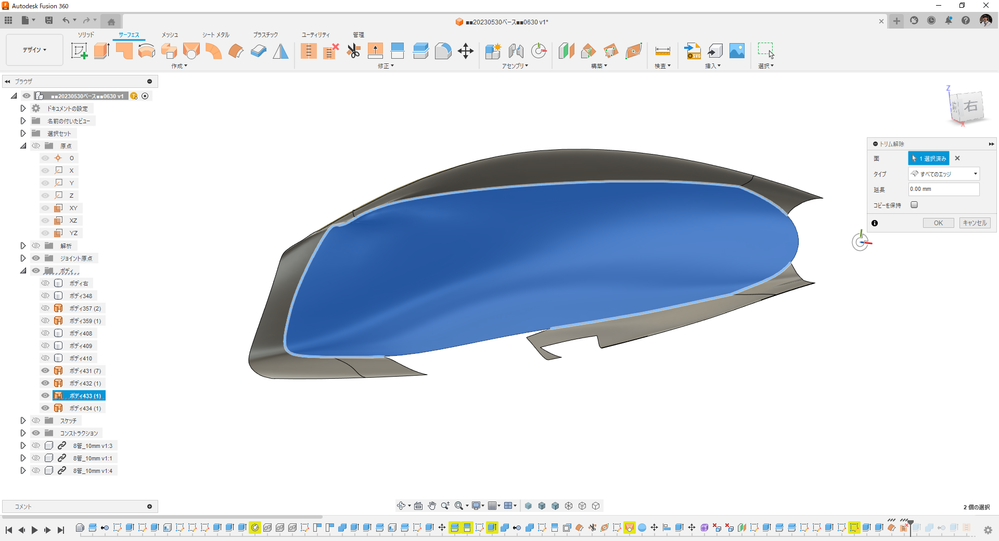999x541 pixels.
Task: Select the surface Extrude tool
Action: (101, 51)
